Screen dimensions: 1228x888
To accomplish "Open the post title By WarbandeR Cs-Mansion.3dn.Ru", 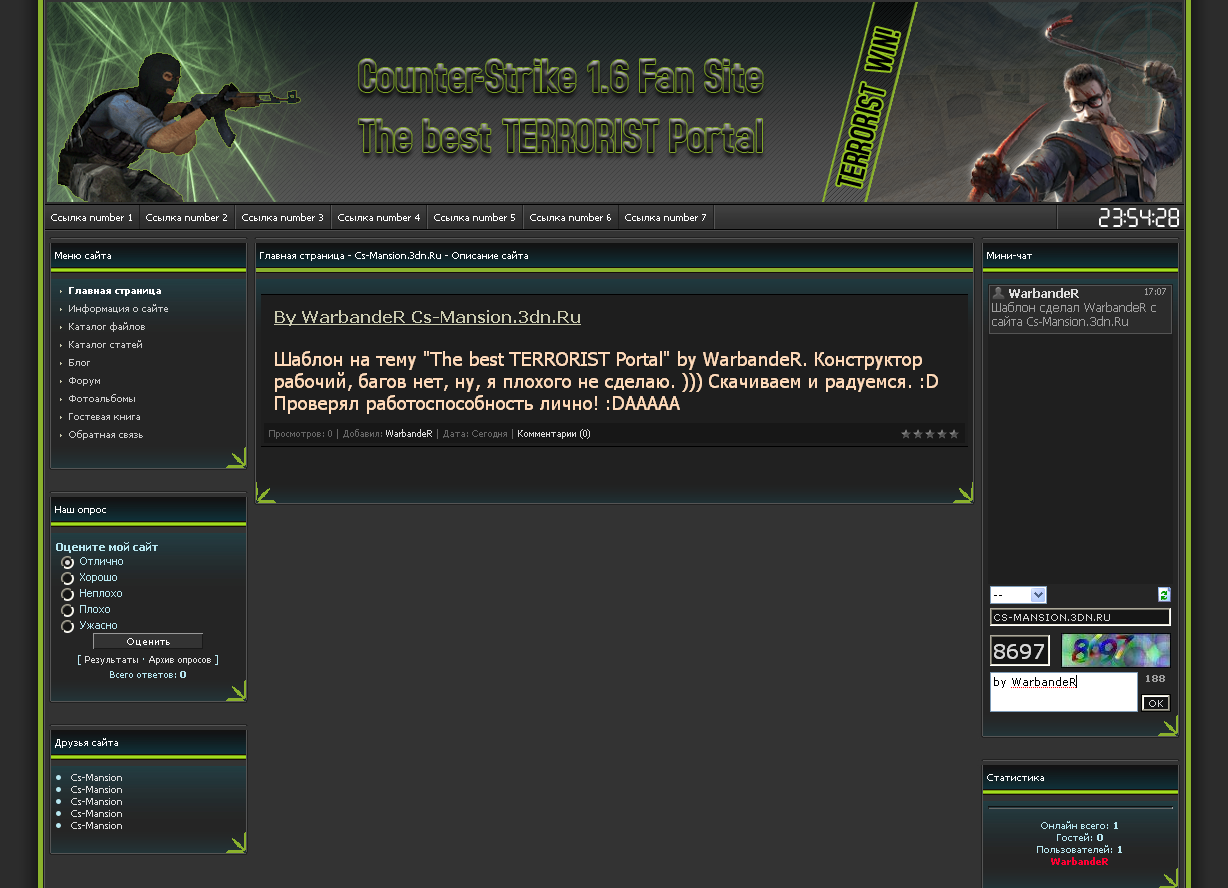I will point(427,317).
